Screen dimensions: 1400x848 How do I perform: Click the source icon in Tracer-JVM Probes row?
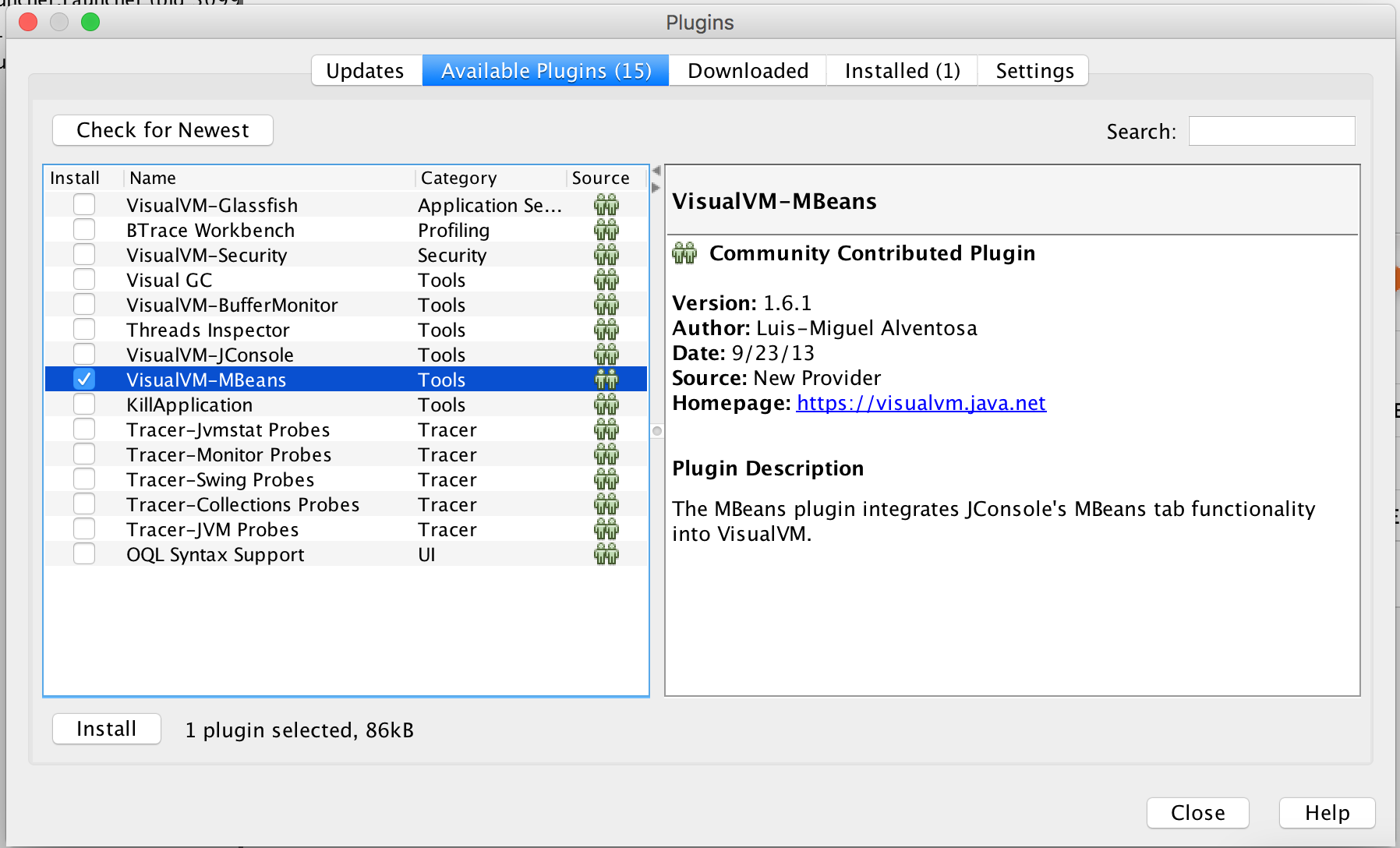606,529
